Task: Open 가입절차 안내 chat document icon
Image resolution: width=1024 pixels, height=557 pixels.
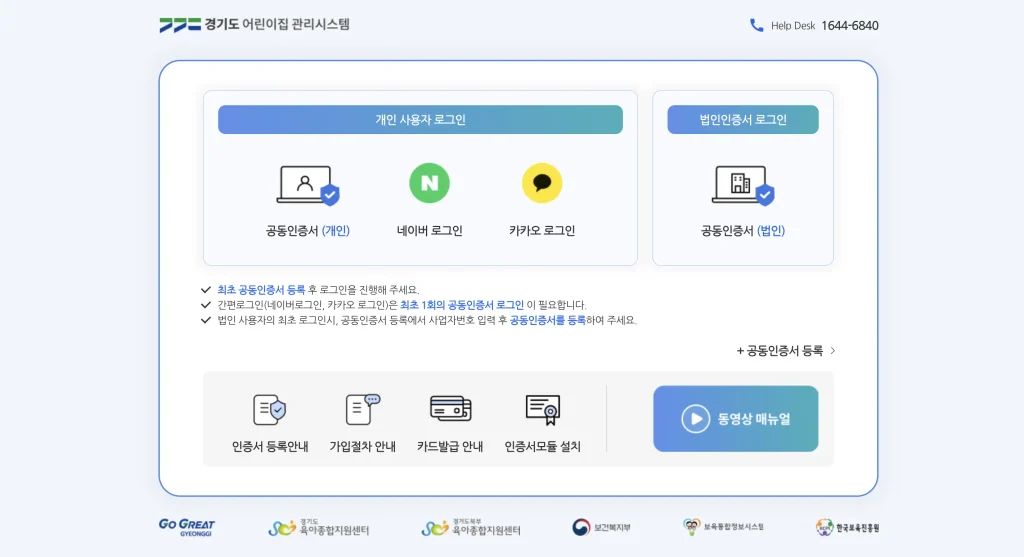Action: point(362,409)
